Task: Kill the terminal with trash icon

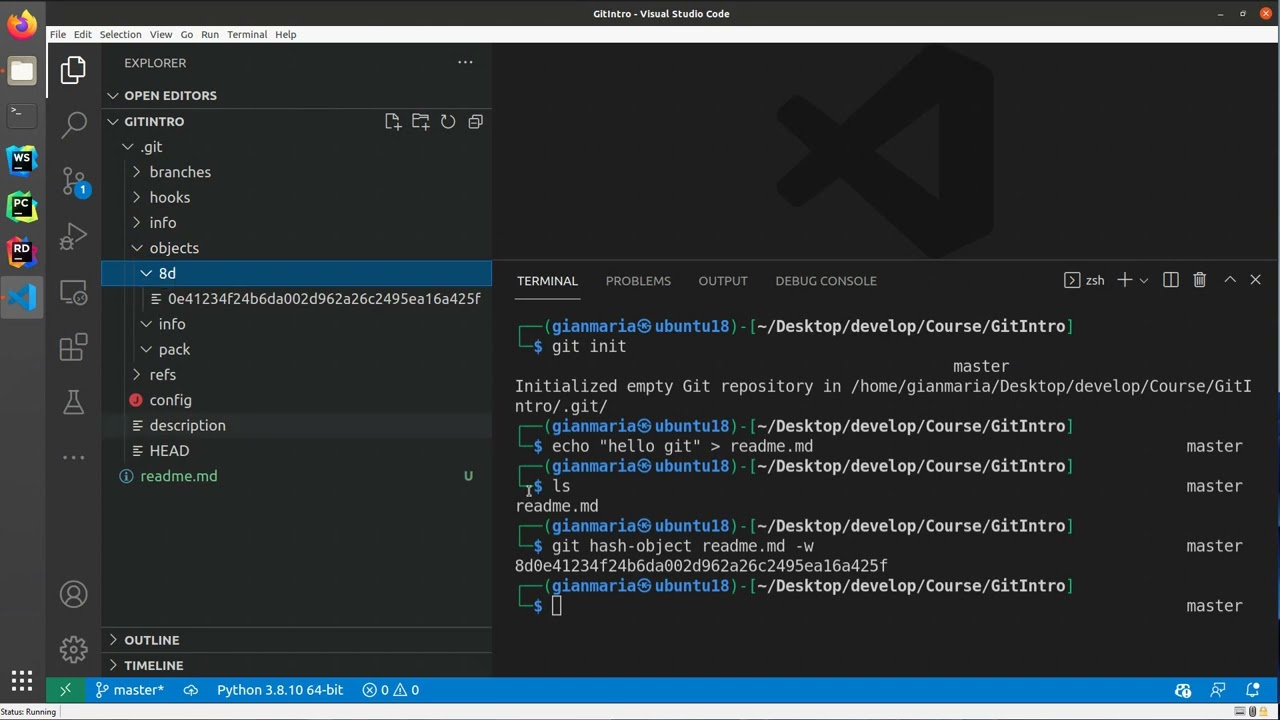Action: coord(1200,280)
